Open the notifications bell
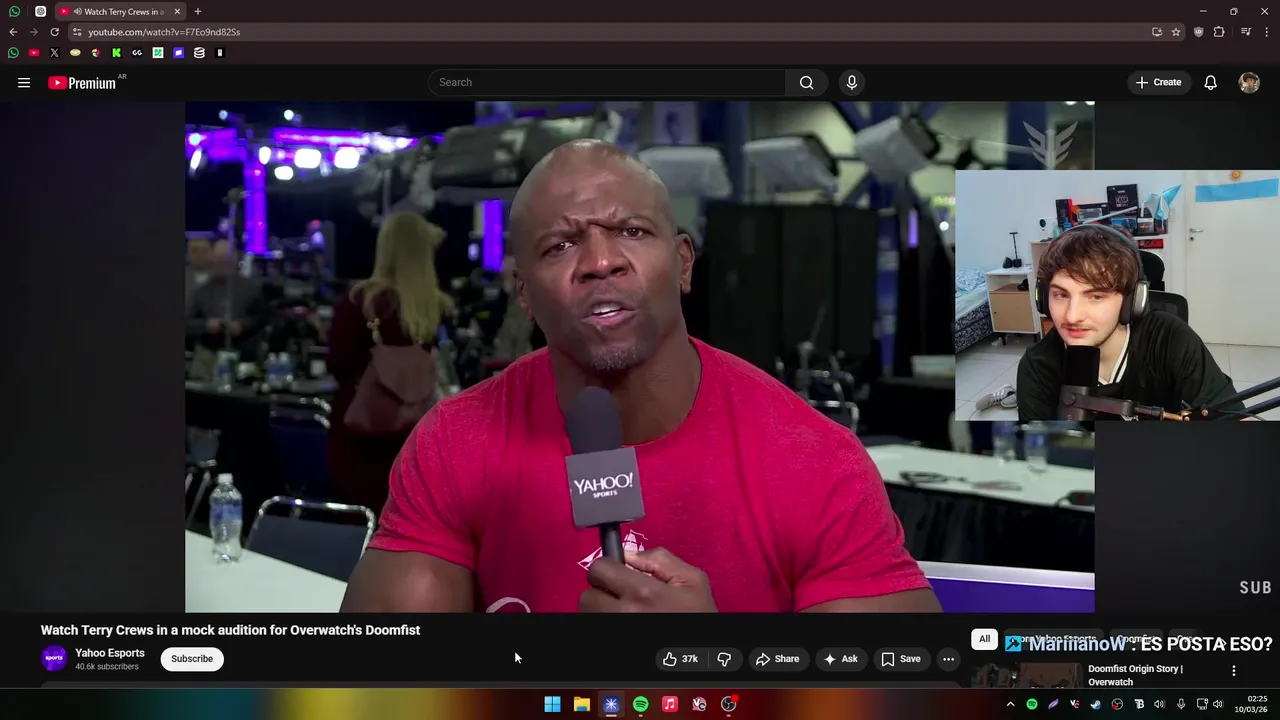Viewport: 1280px width, 720px height. click(1210, 83)
